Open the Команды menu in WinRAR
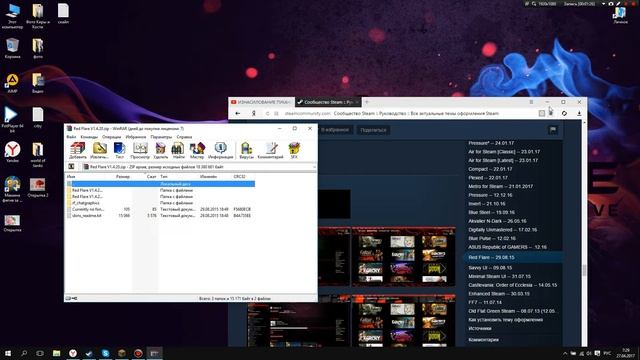640x360 pixels. tap(89, 137)
